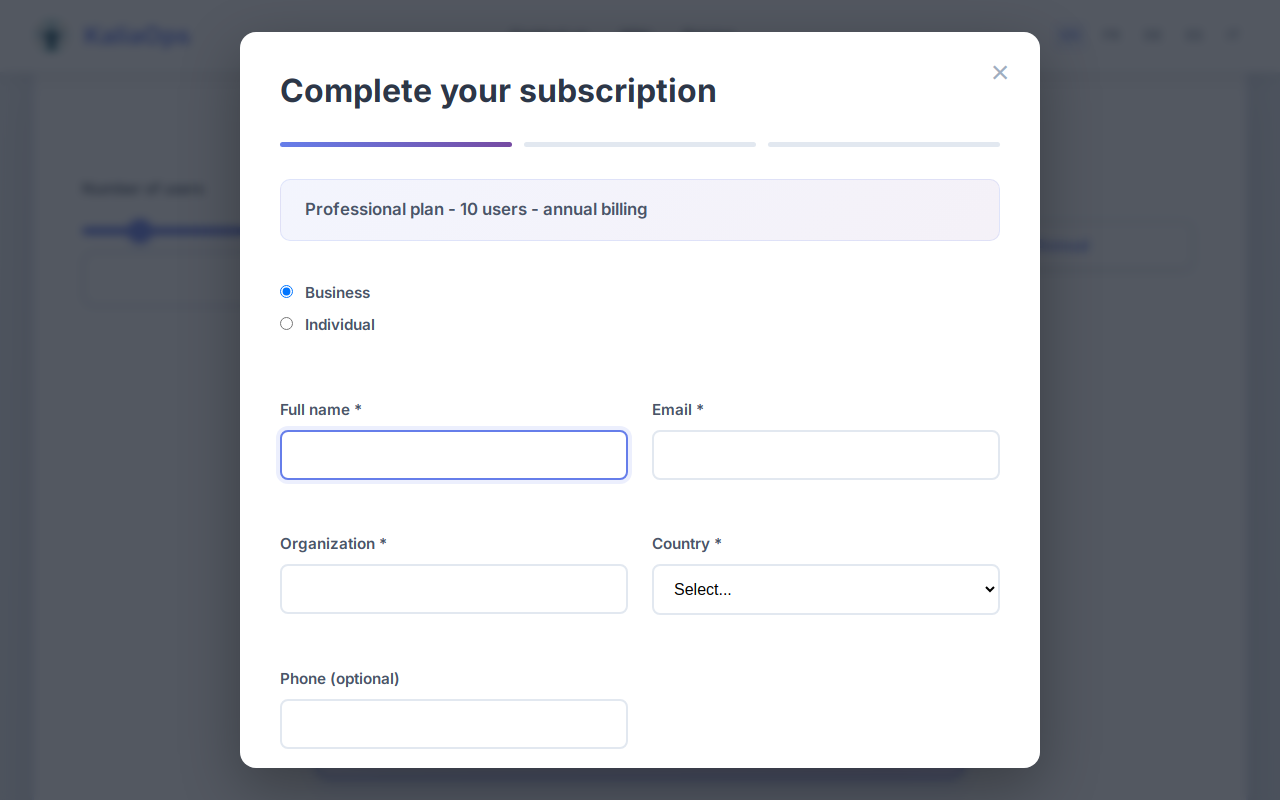Click the KaleOps logo icon in the header
The image size is (1280, 800).
click(x=50, y=35)
